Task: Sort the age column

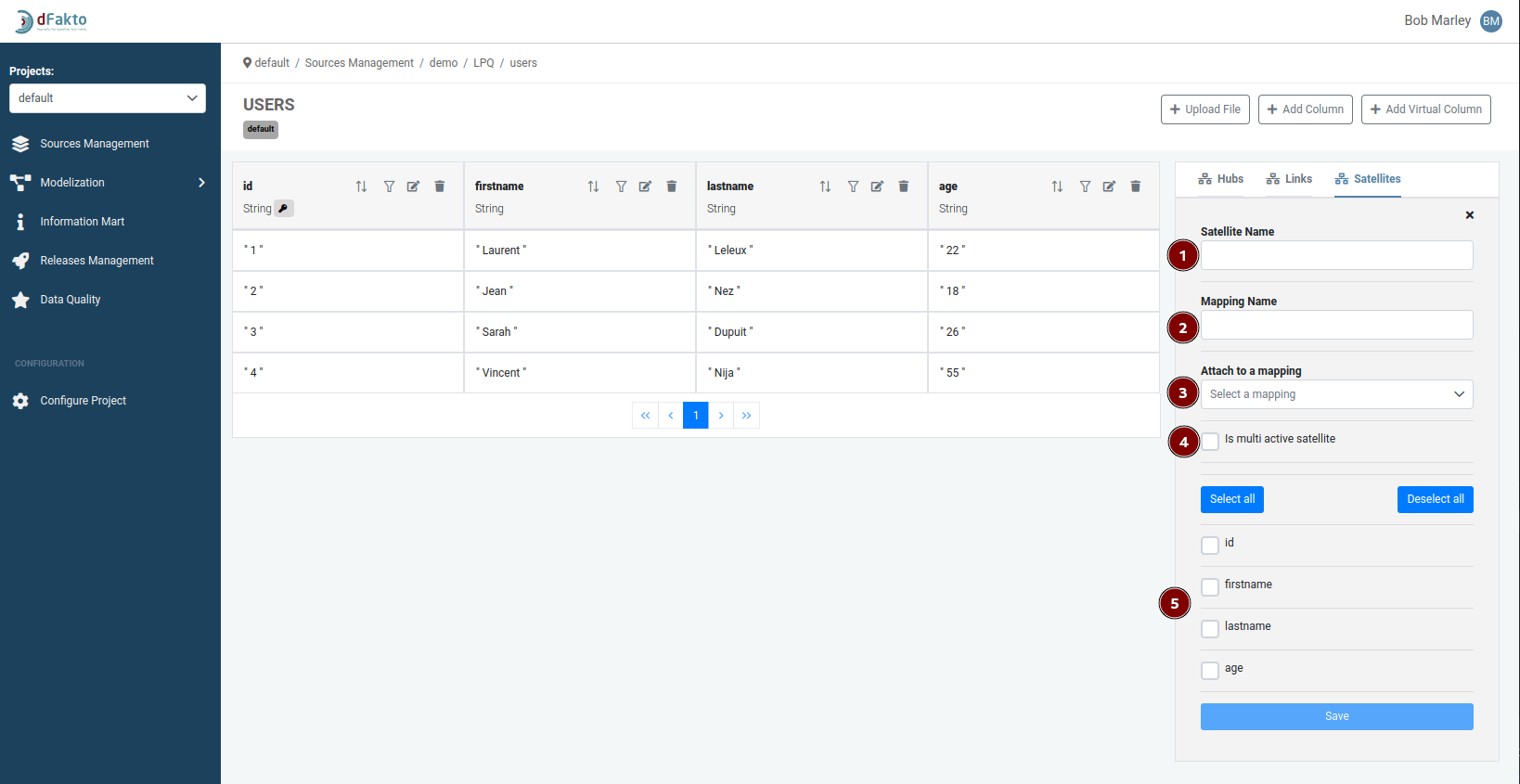Action: point(1058,186)
